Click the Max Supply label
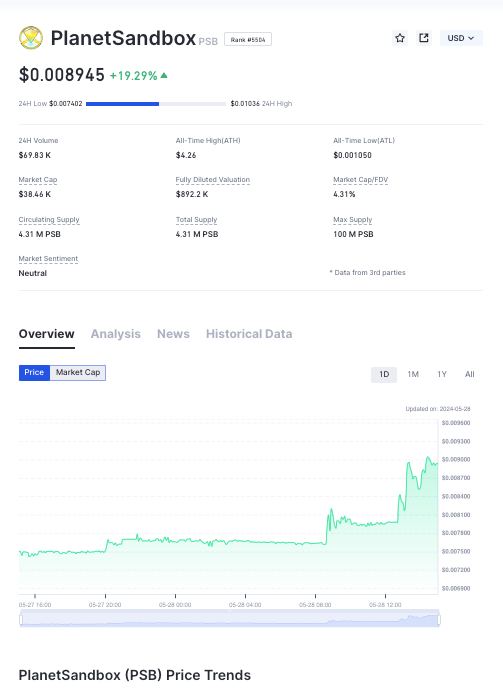 (x=353, y=220)
